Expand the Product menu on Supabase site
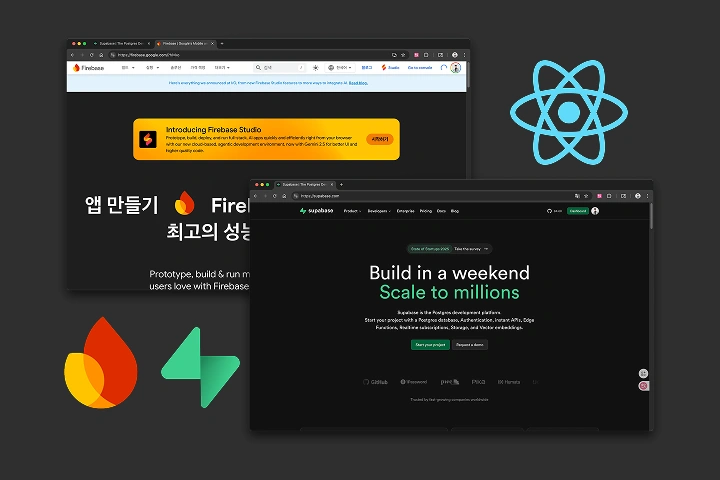Screen dimensions: 720x480 pos(352,211)
